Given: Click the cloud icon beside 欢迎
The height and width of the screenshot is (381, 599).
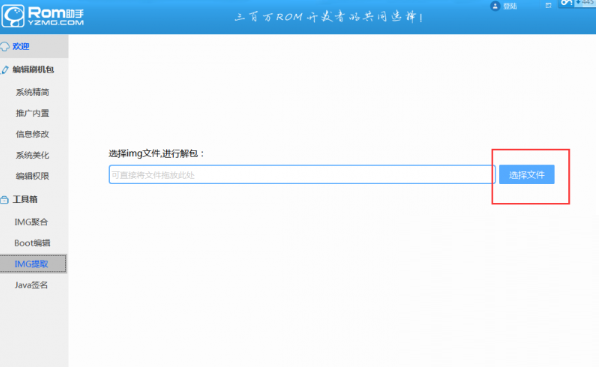Looking at the screenshot, I should 5,47.
